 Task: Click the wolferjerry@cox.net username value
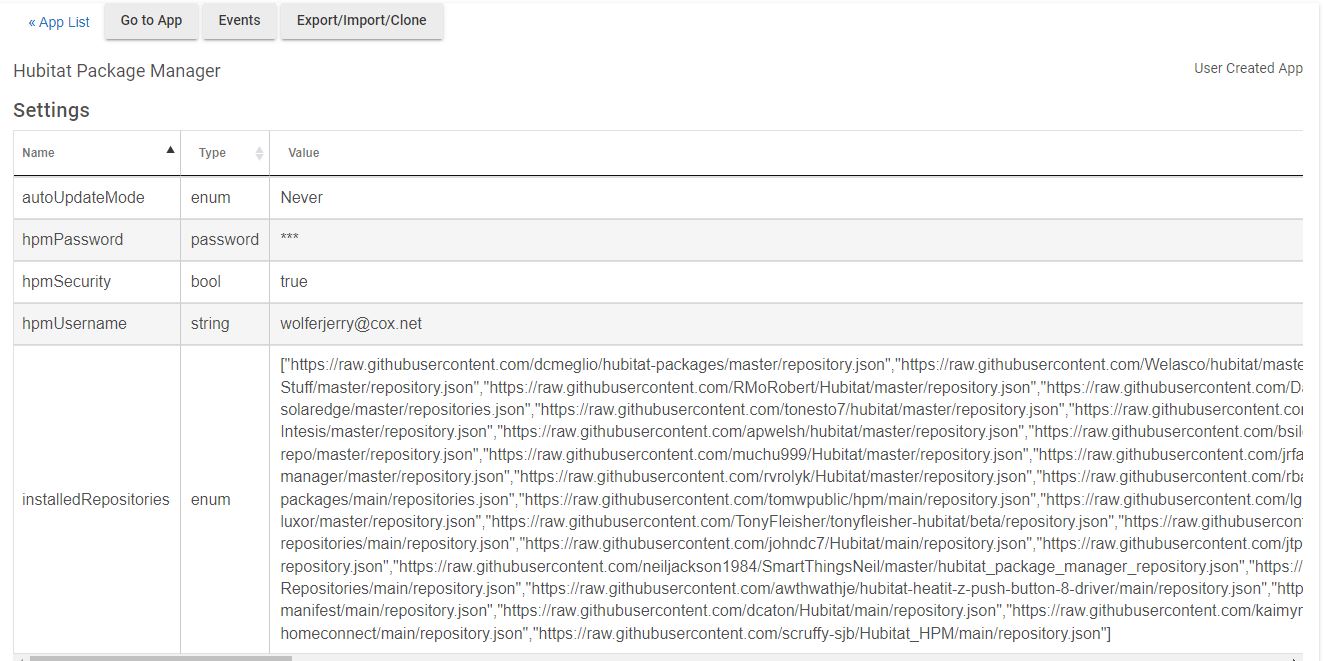pos(352,324)
